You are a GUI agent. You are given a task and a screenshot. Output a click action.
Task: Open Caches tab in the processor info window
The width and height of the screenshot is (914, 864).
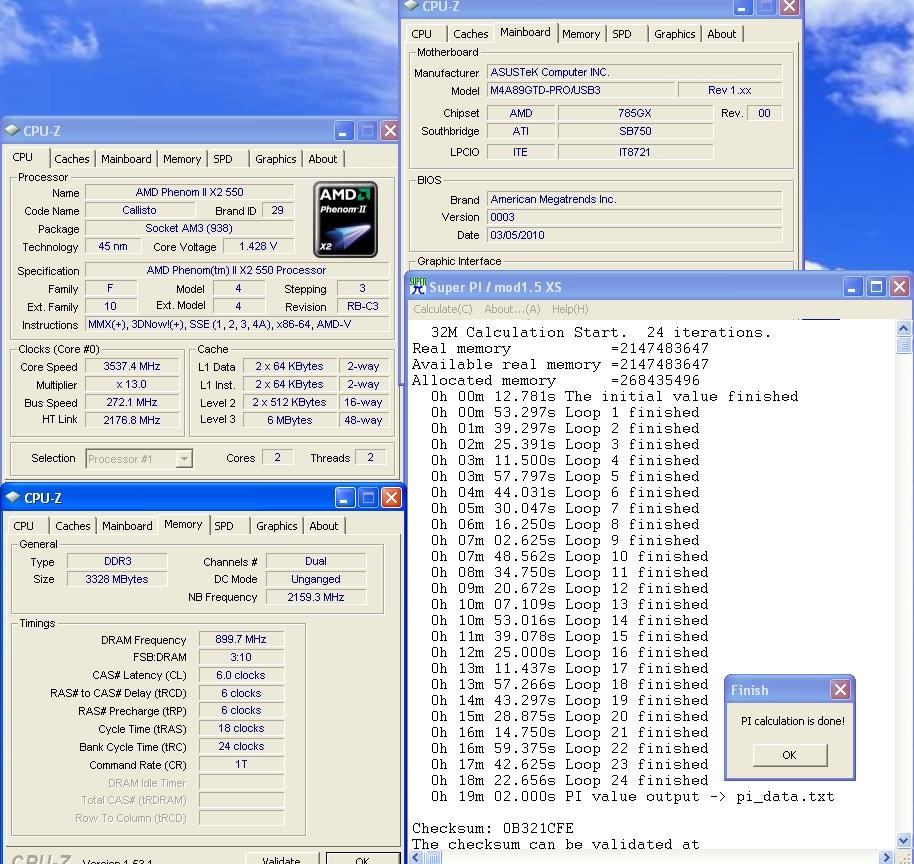coord(72,159)
